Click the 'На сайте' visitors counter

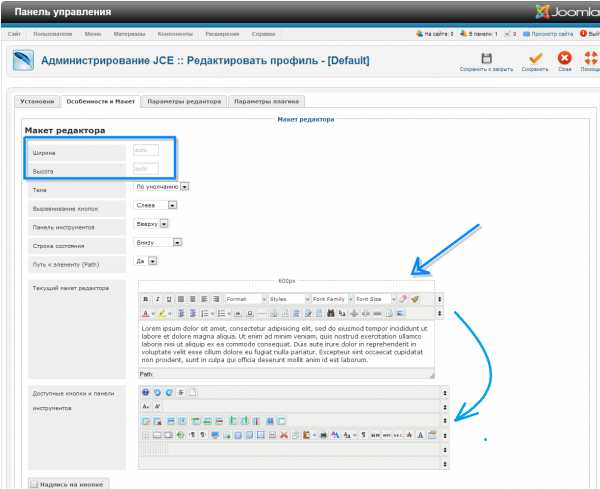coord(435,34)
